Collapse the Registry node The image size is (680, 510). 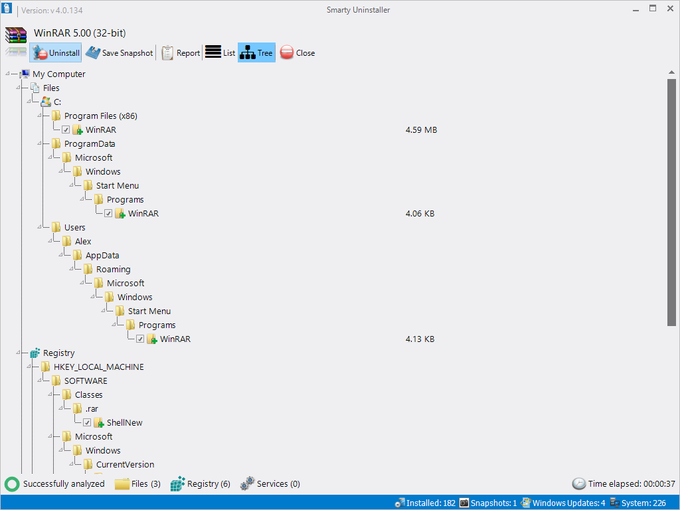19,353
